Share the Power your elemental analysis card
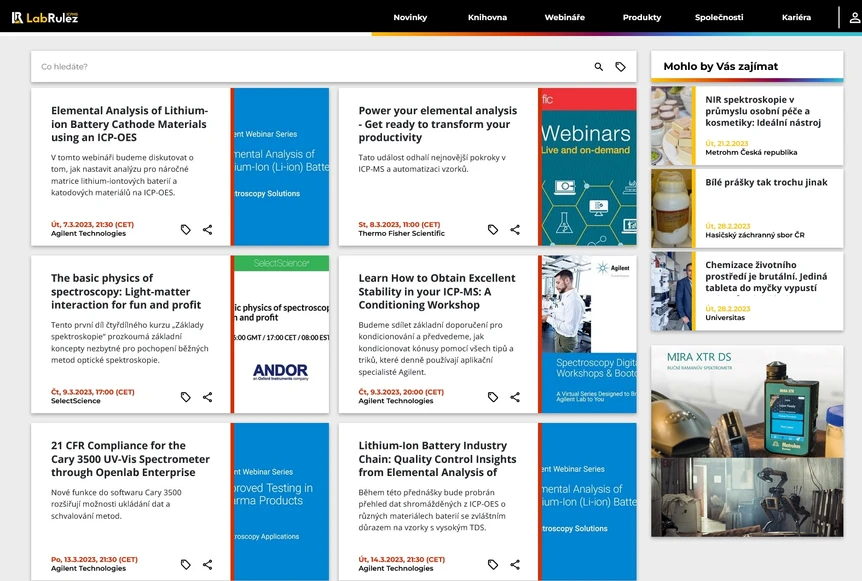 pyautogui.click(x=515, y=230)
